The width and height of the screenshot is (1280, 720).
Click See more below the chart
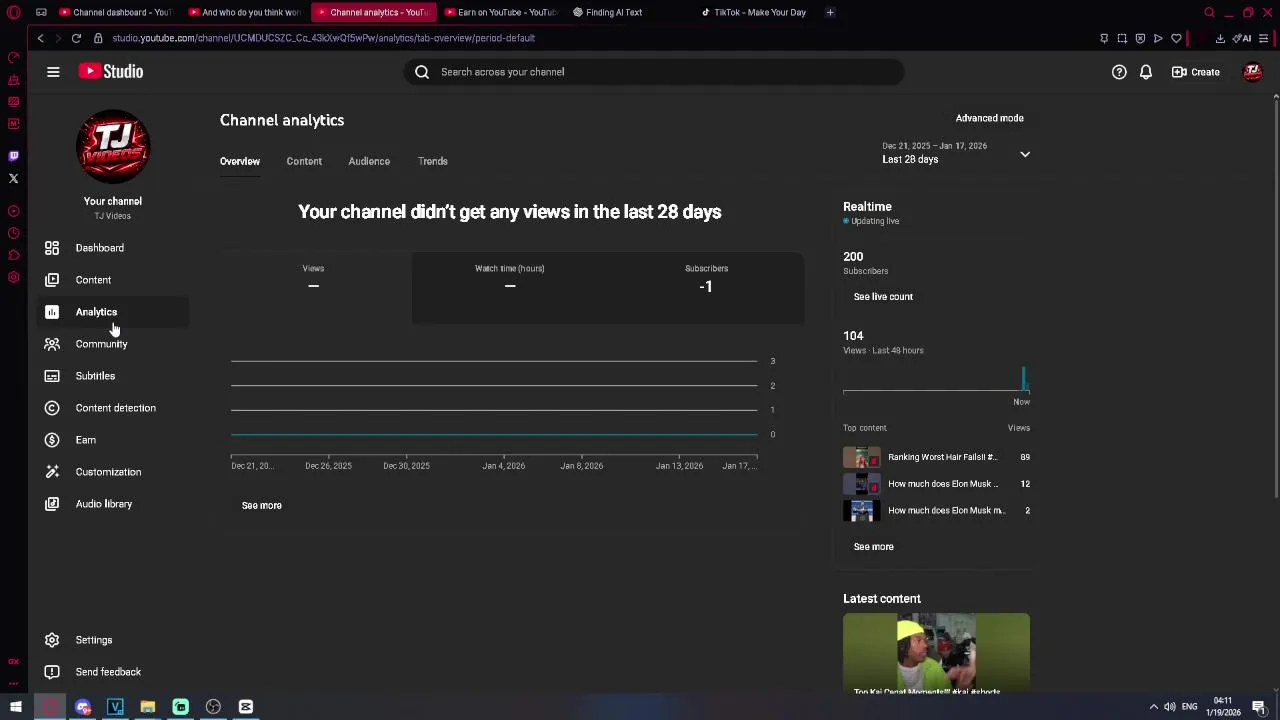(262, 505)
